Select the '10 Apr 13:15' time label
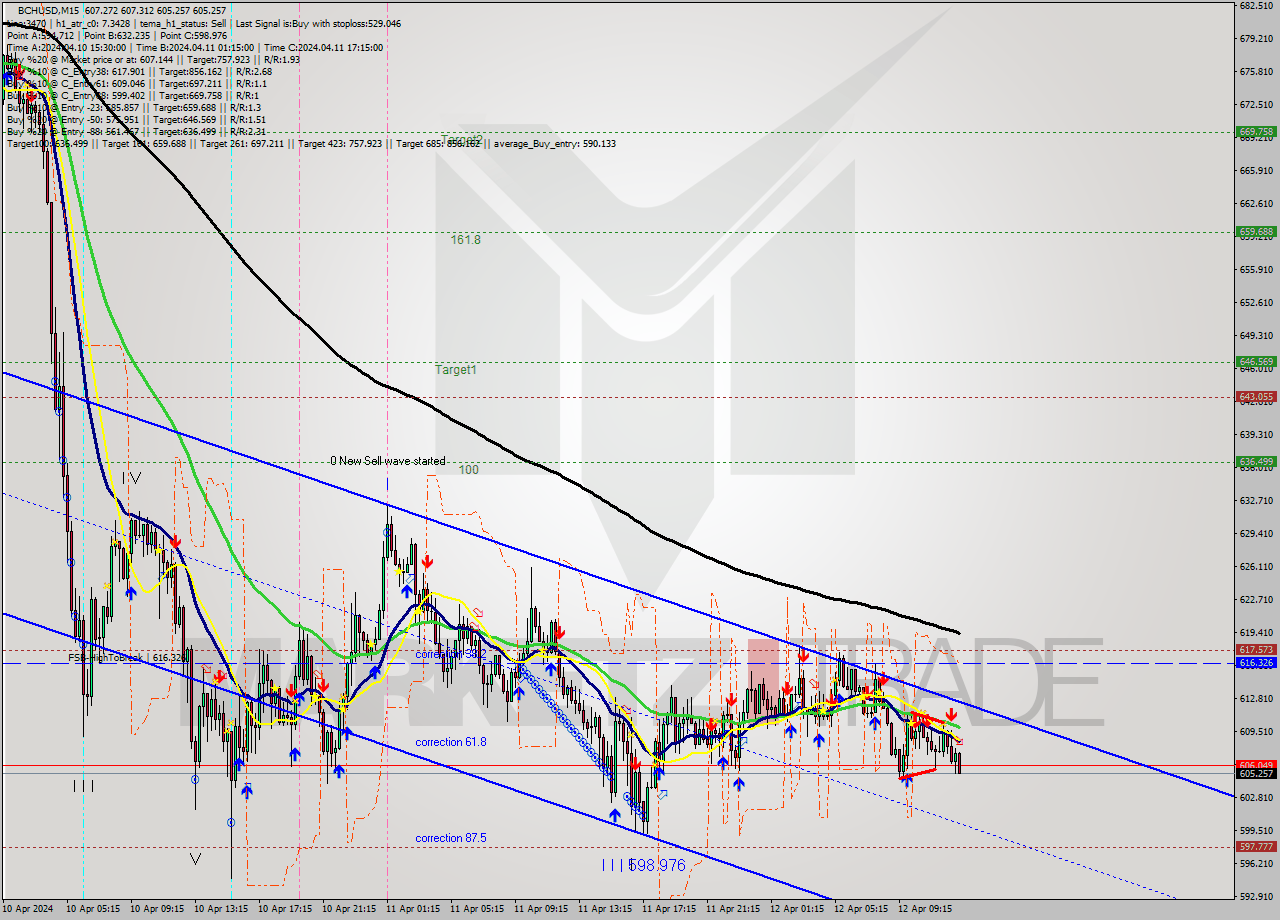Screen dimensions: 1280x920 coord(221,909)
